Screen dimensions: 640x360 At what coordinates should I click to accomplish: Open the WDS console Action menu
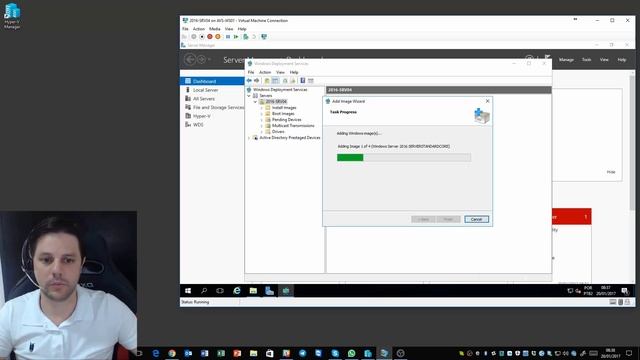265,72
